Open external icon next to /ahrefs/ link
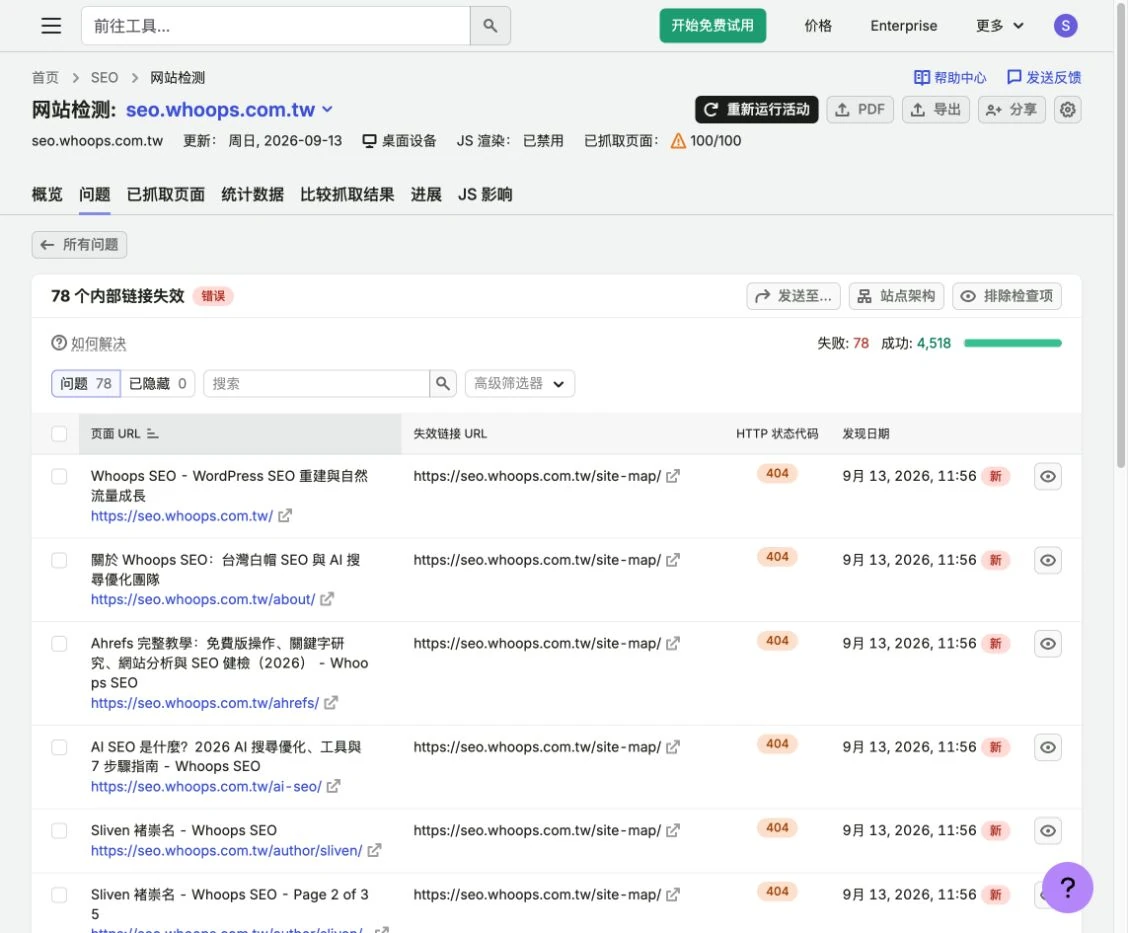Screen dimensions: 1128x933 [331, 703]
